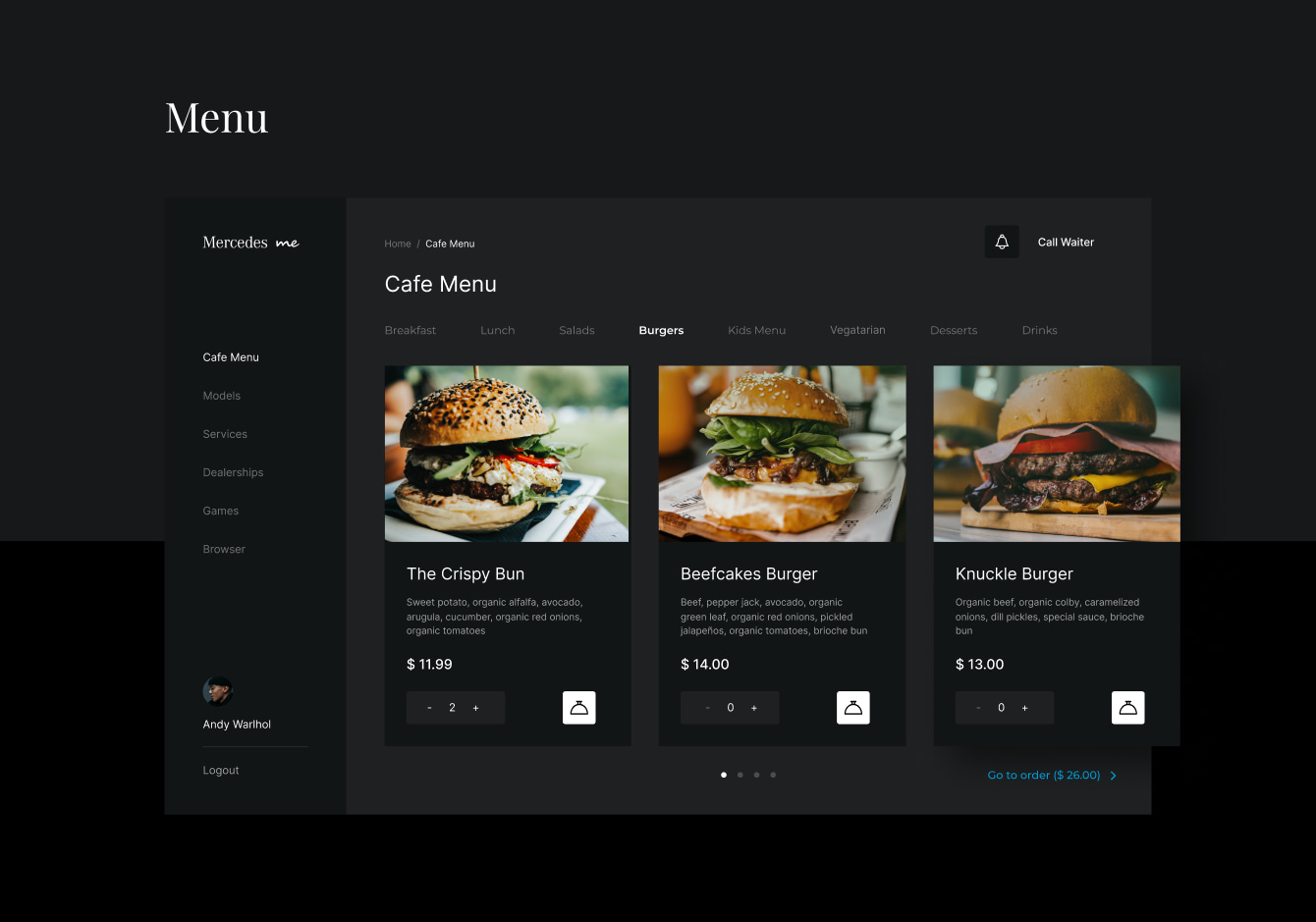Increase Beefcakes Burger quantity with plus

click(x=754, y=708)
